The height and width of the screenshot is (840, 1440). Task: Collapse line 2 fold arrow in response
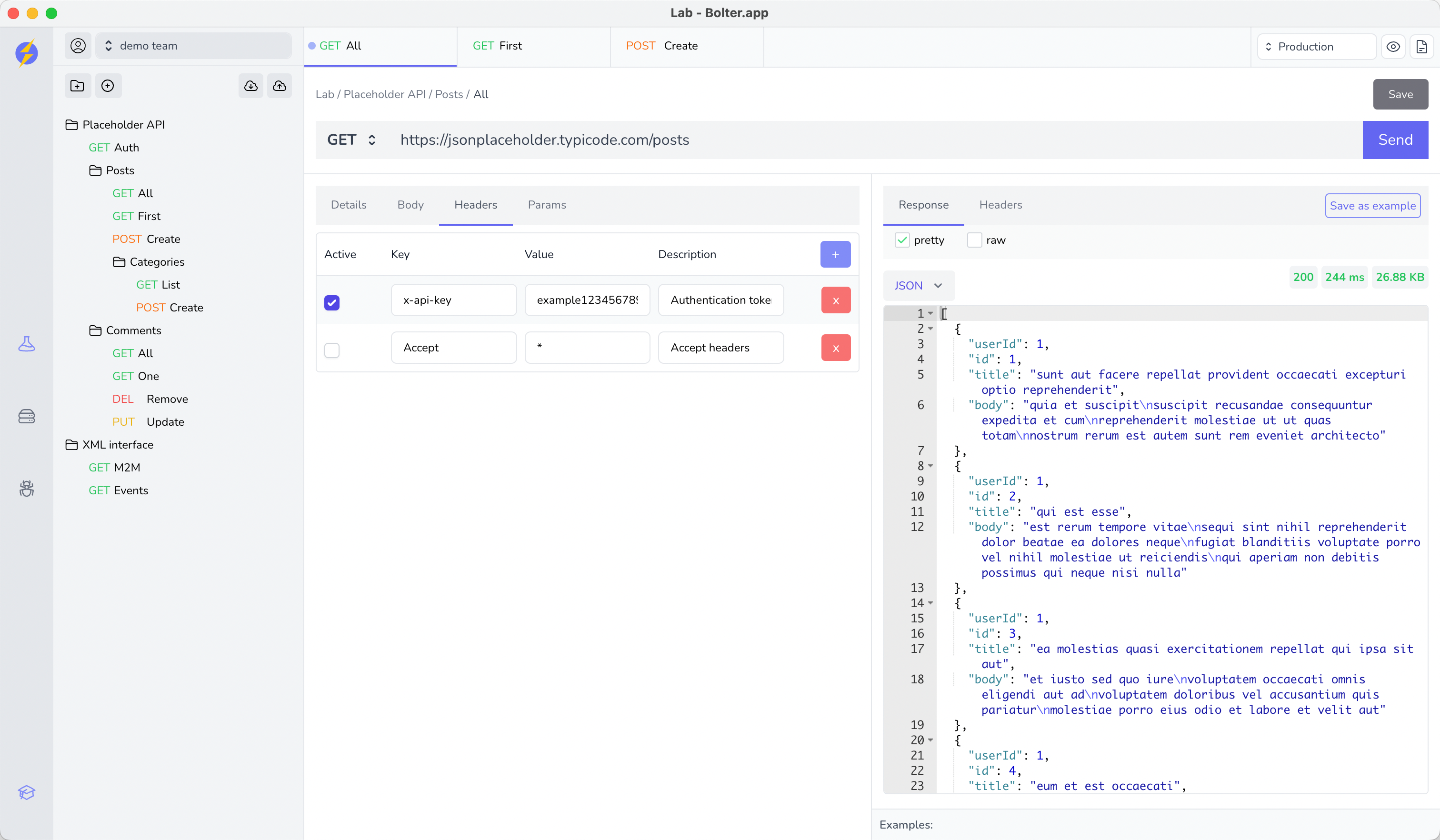[x=930, y=329]
